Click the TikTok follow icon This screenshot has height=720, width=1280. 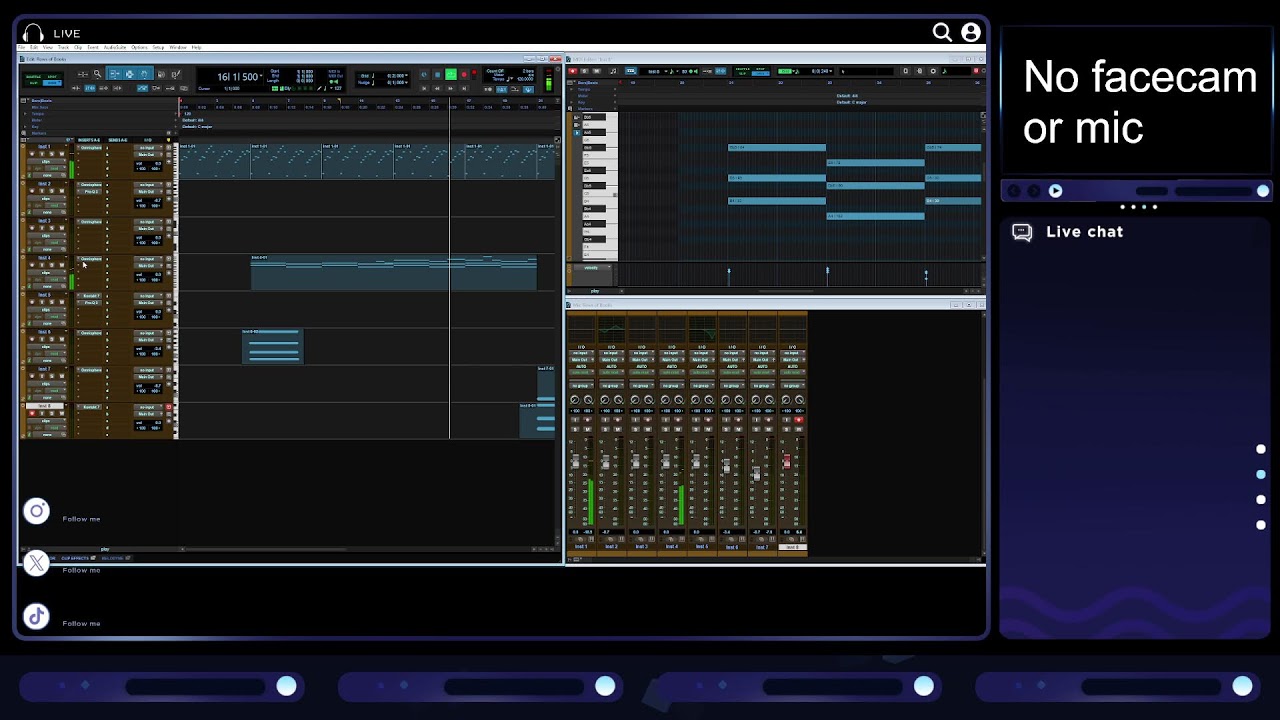36,616
